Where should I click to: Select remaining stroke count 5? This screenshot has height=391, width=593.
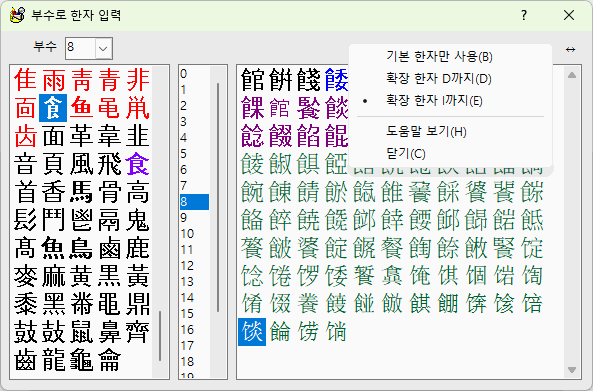coord(194,154)
